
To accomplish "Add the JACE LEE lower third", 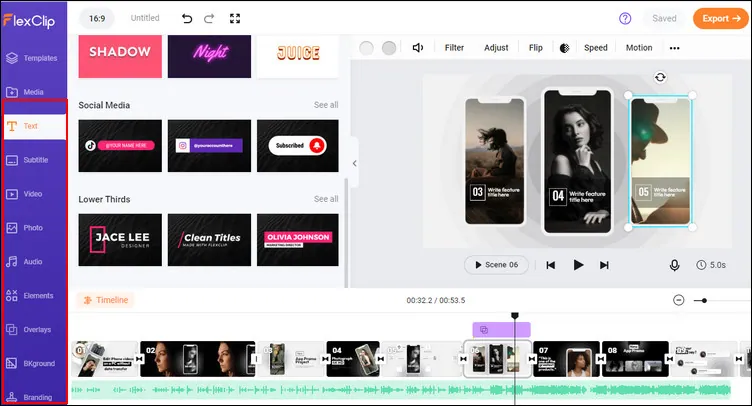I will [x=120, y=240].
